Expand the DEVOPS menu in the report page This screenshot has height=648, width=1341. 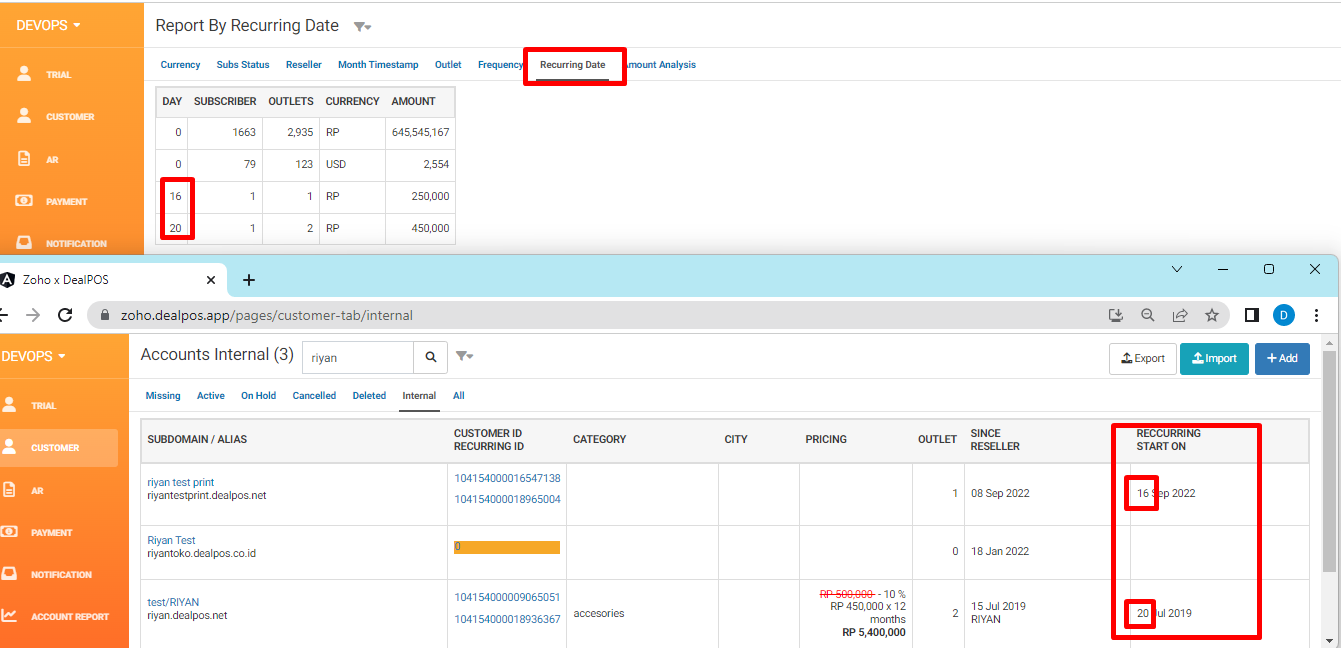click(x=49, y=25)
